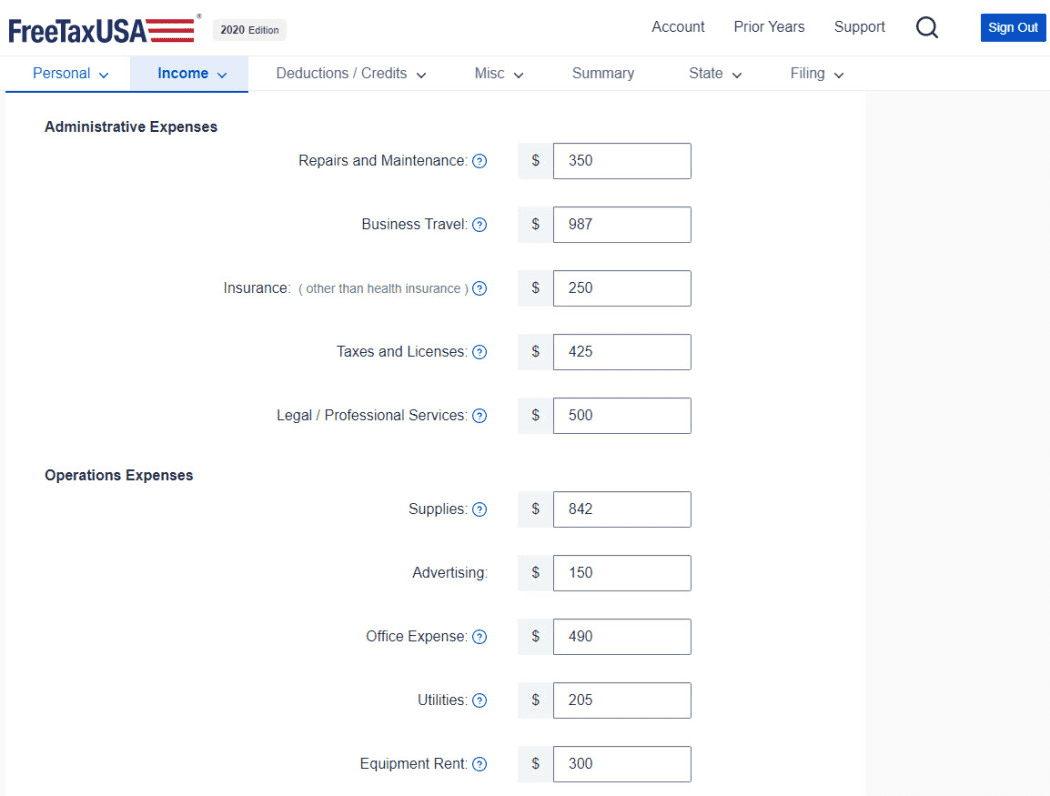The image size is (1050, 796).
Task: Focus the Utilities amount field
Action: 622,700
